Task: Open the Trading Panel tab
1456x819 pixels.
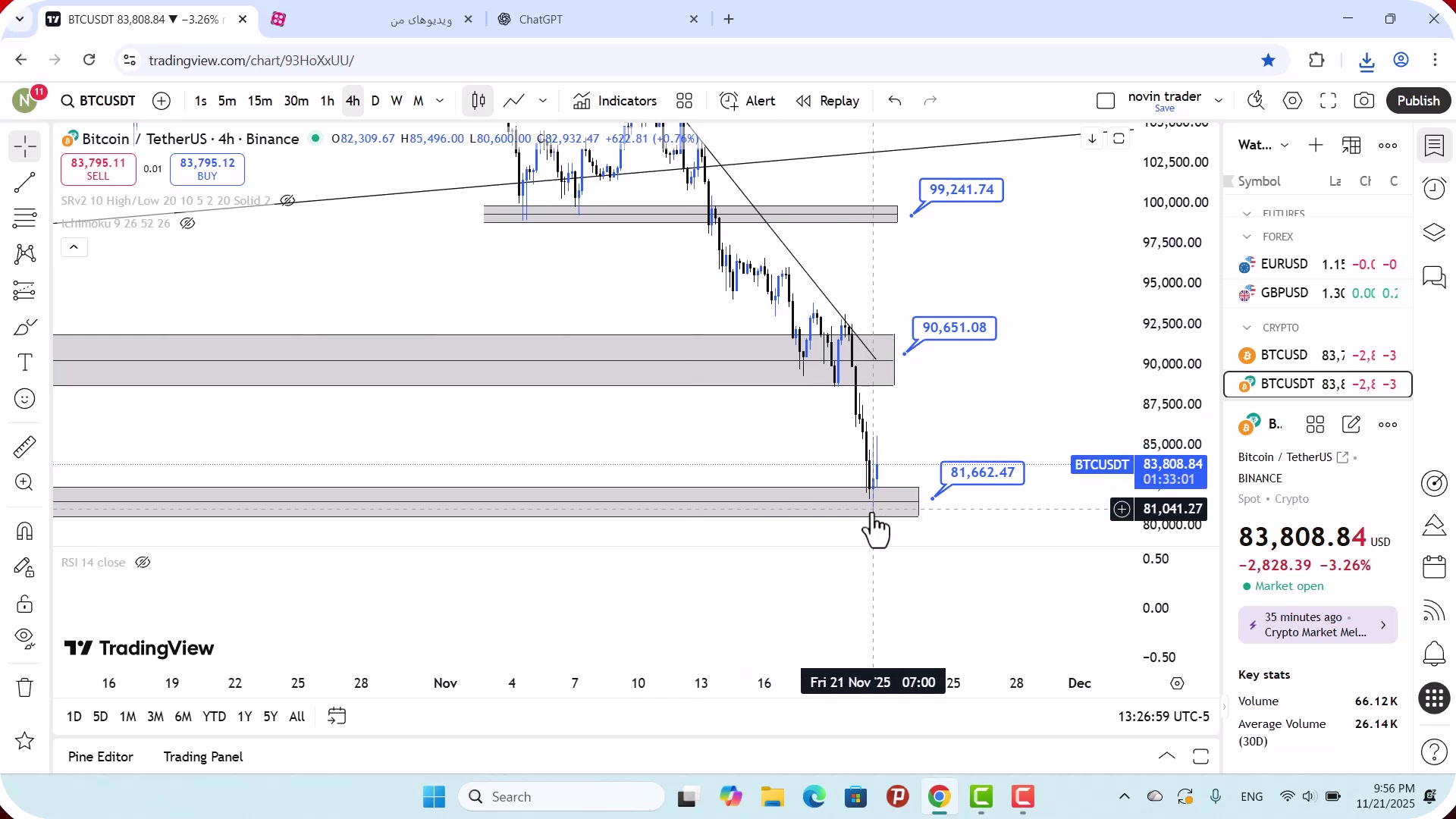Action: pos(203,757)
